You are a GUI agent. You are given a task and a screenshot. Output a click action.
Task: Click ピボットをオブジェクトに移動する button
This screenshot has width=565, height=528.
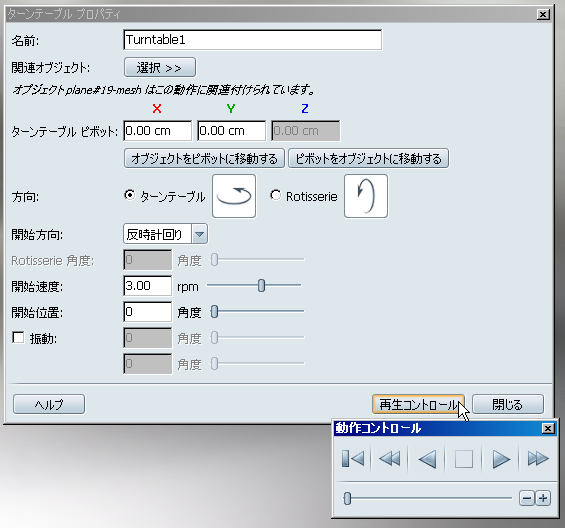(368, 158)
